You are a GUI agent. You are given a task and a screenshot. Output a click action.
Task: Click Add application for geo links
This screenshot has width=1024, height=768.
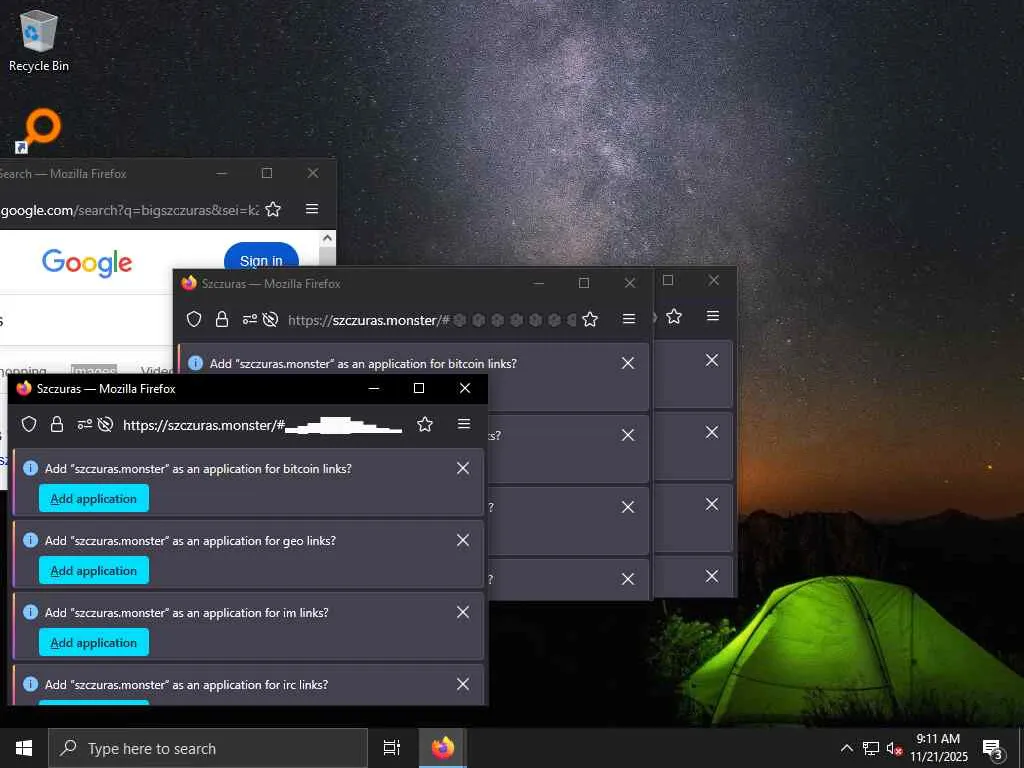(93, 570)
